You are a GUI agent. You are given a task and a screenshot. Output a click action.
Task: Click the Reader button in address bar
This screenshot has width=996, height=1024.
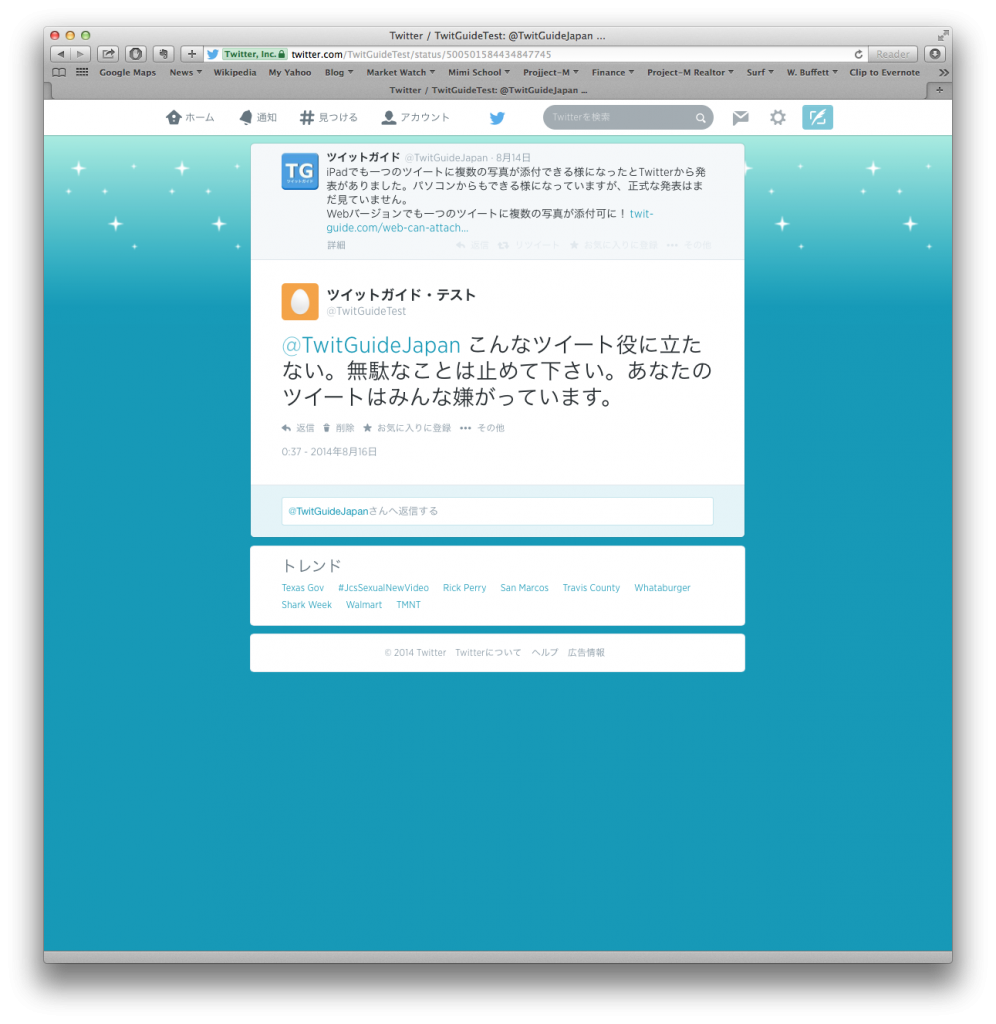point(892,54)
